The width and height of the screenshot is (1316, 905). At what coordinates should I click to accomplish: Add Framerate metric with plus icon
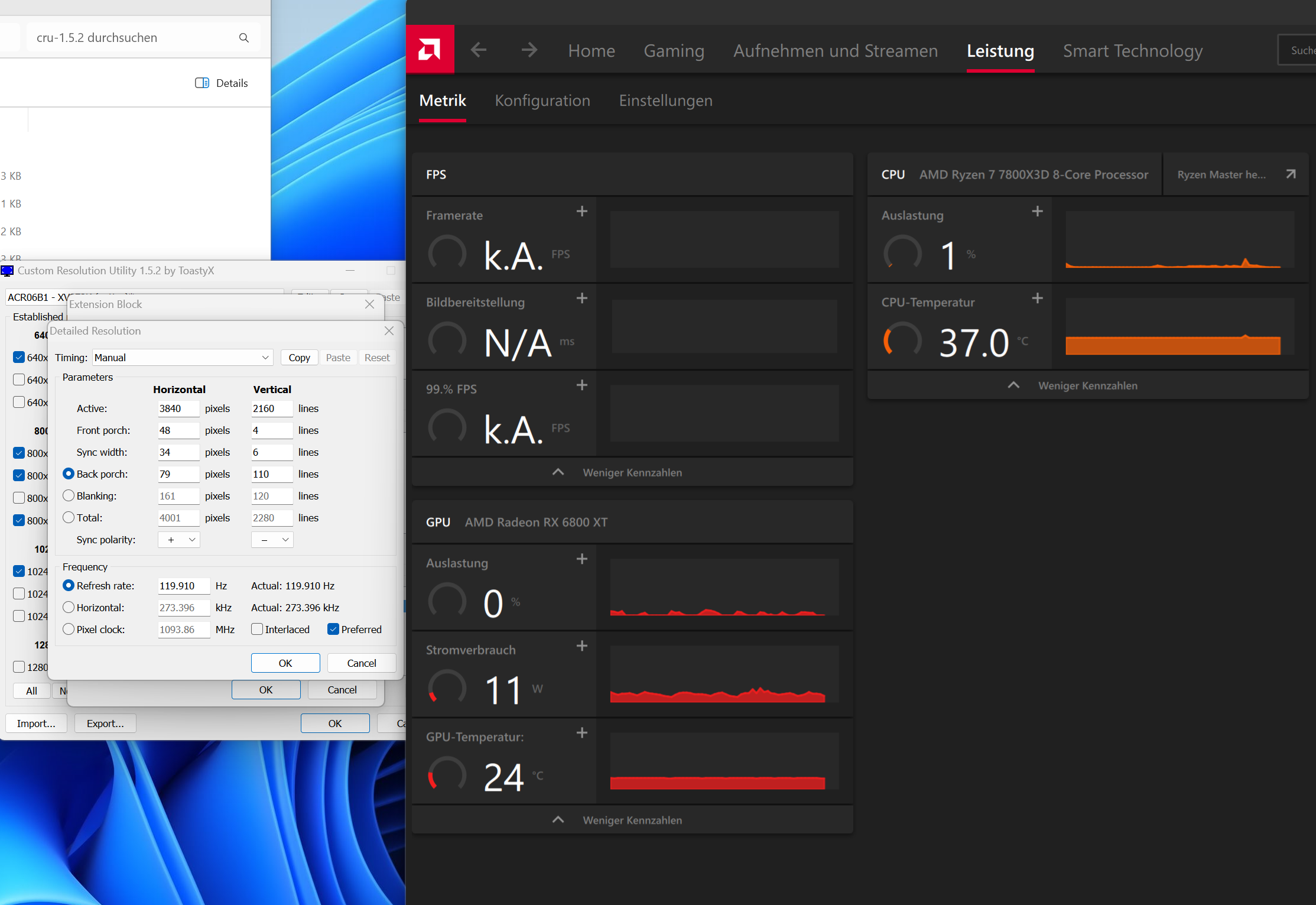(x=582, y=212)
